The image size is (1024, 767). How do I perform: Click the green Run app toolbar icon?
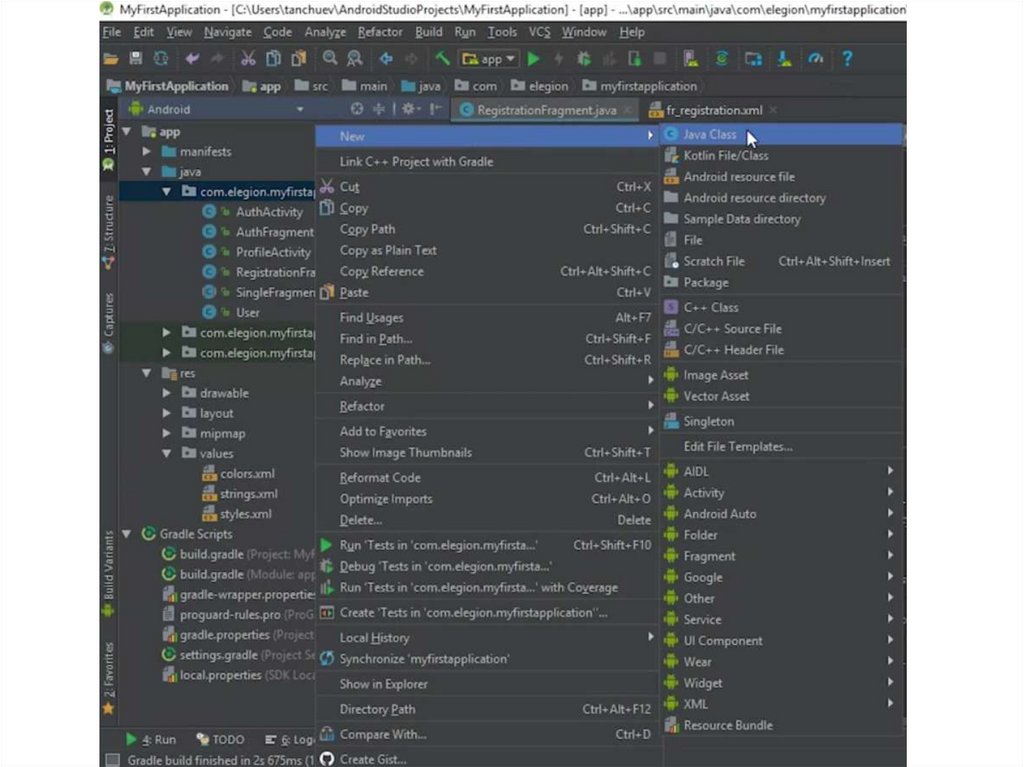(533, 59)
